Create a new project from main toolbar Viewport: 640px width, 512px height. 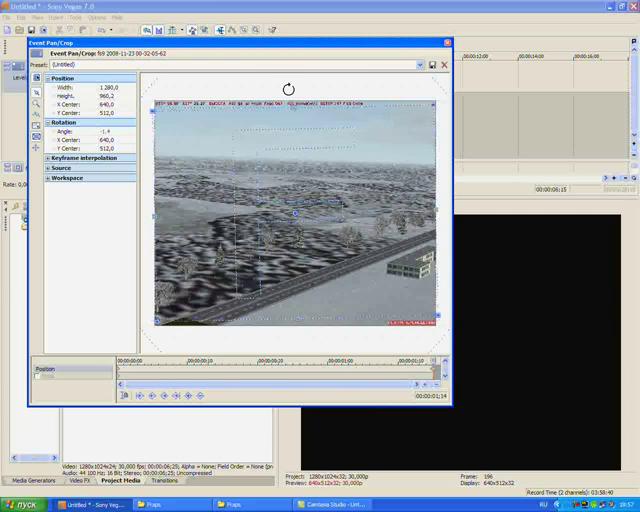[7, 30]
